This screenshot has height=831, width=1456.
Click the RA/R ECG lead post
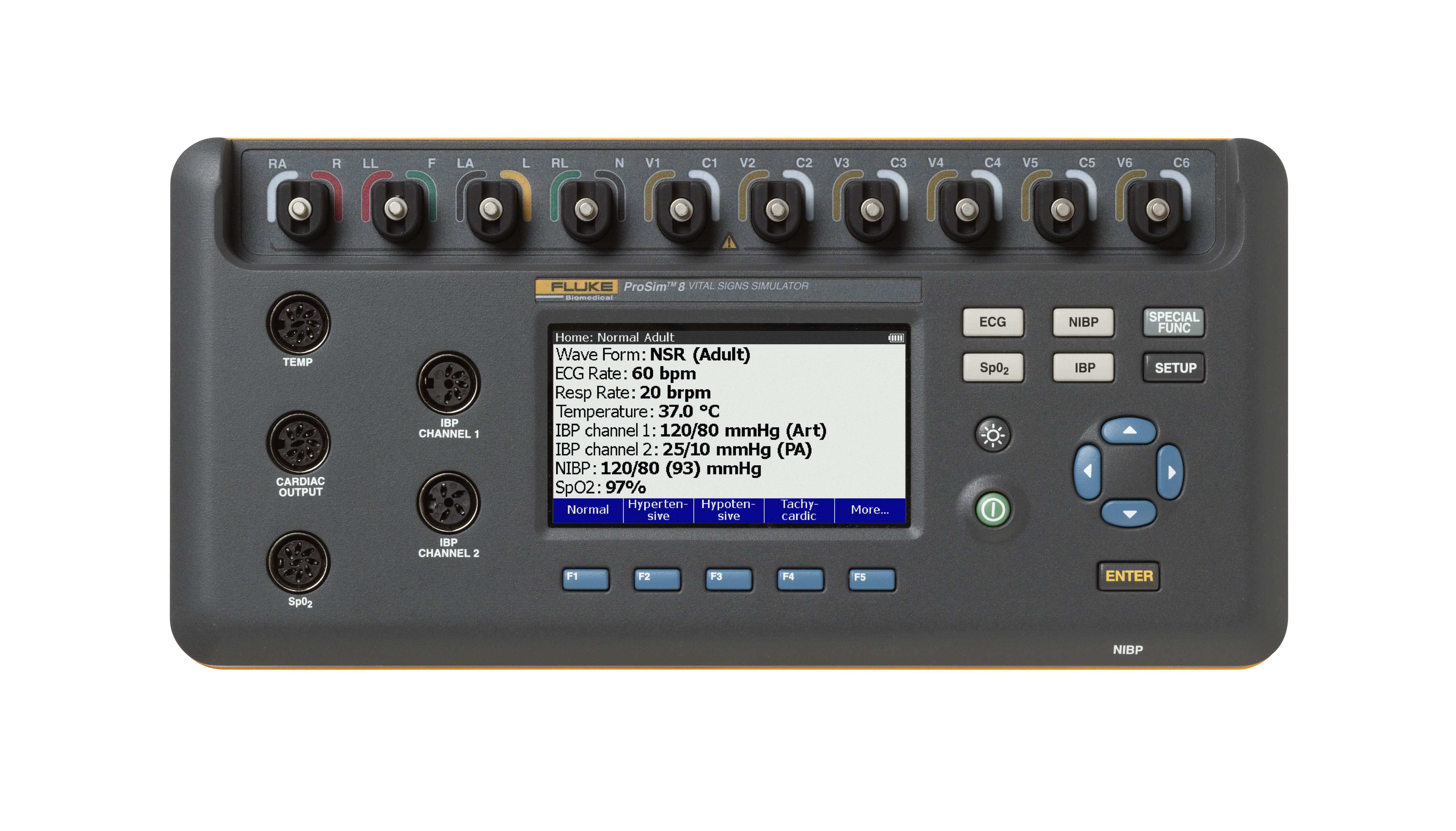click(301, 210)
